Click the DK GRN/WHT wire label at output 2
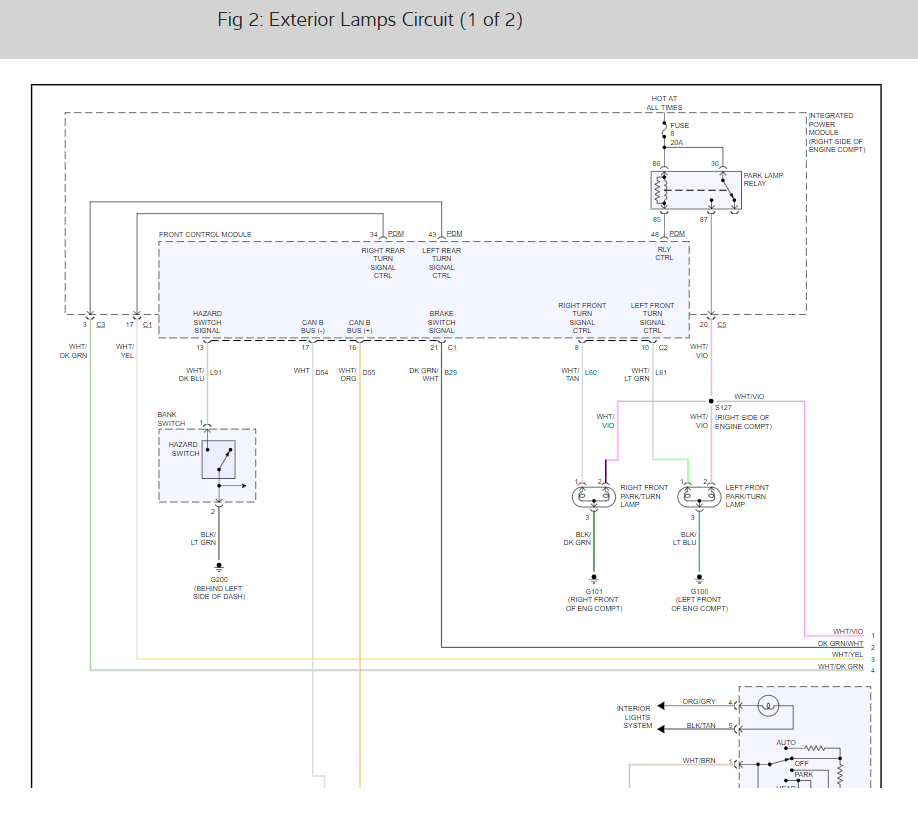This screenshot has width=918, height=818. [840, 643]
